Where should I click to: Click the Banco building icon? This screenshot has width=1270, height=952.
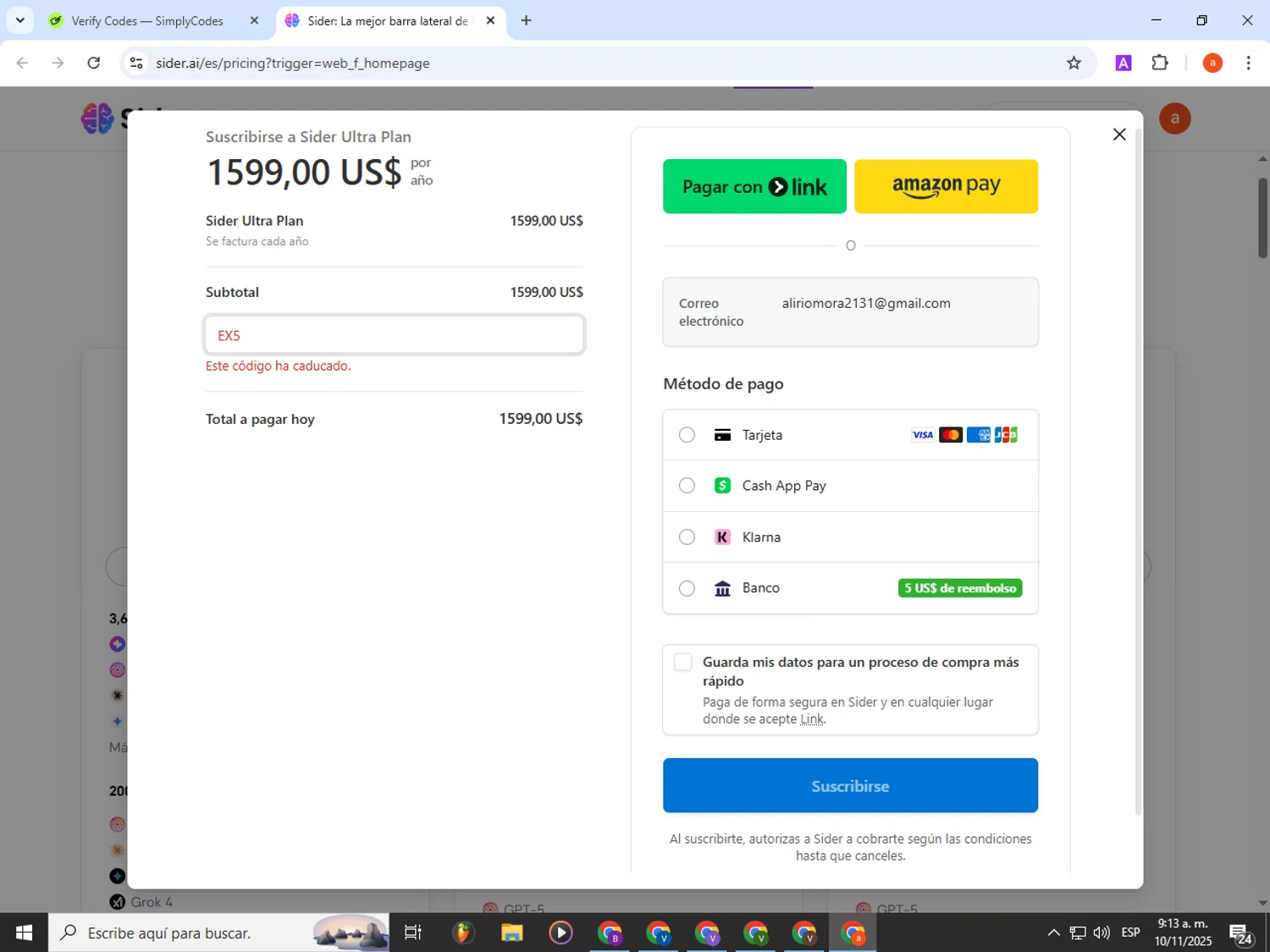[x=722, y=588]
